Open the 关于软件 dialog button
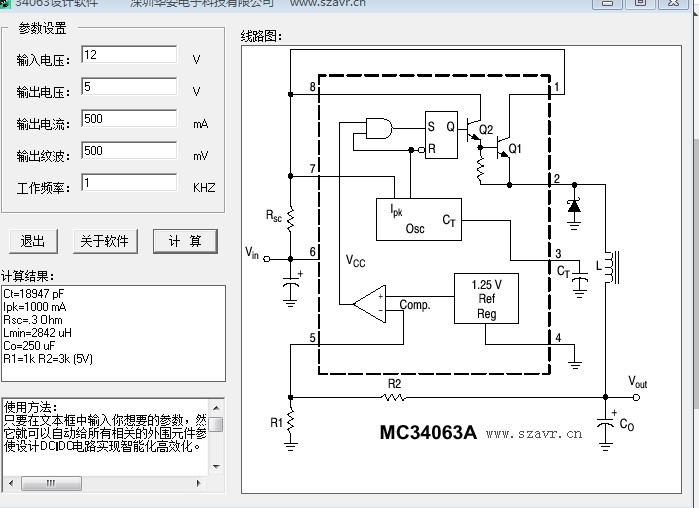Screen dimensions: 699x508 coord(105,242)
